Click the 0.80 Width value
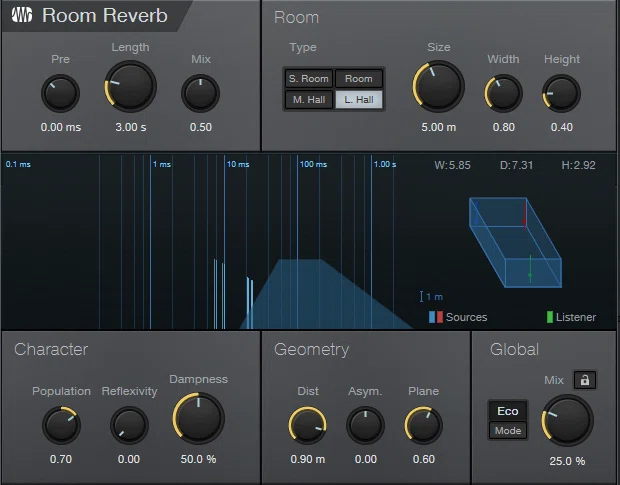The height and width of the screenshot is (485, 620). pos(504,127)
